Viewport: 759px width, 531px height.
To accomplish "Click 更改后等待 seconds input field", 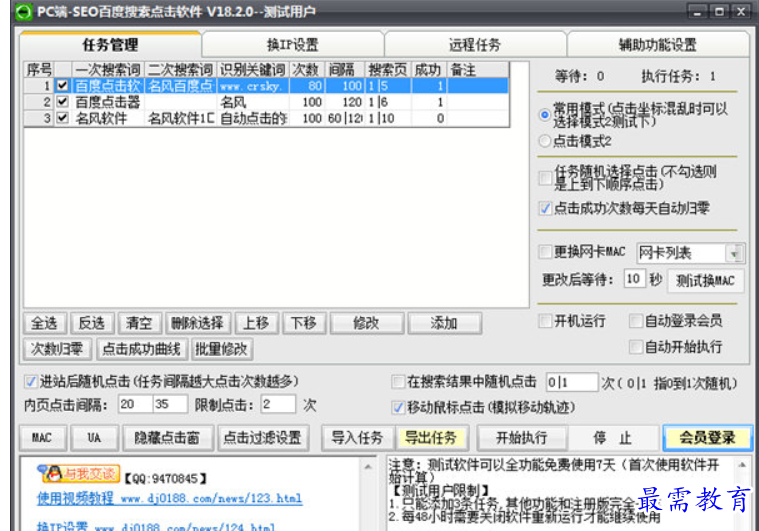I will click(x=634, y=279).
